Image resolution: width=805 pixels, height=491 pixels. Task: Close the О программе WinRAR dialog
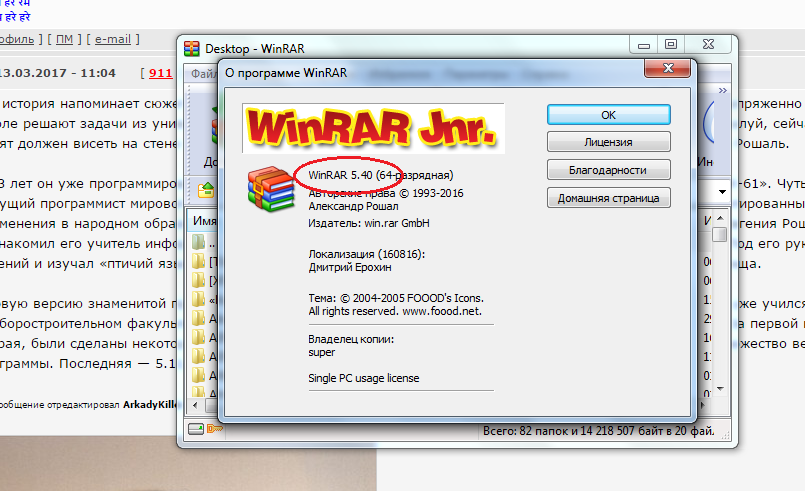pos(667,68)
